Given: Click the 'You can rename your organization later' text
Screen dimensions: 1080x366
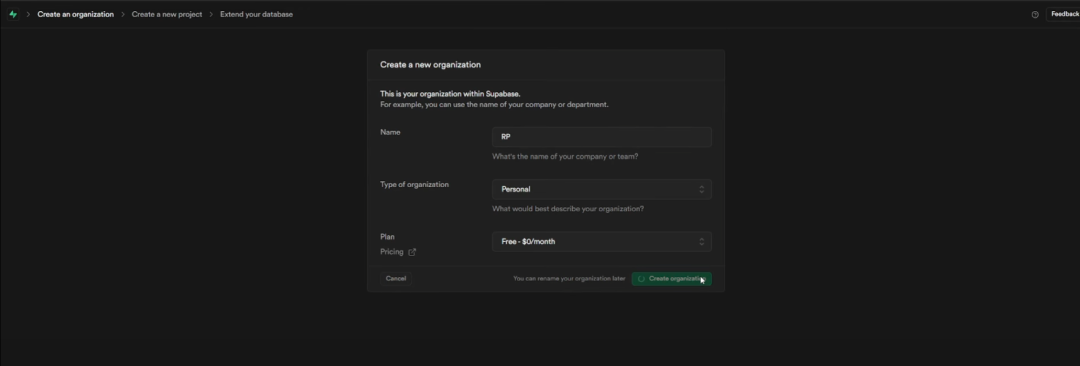Looking at the screenshot, I should (569, 278).
